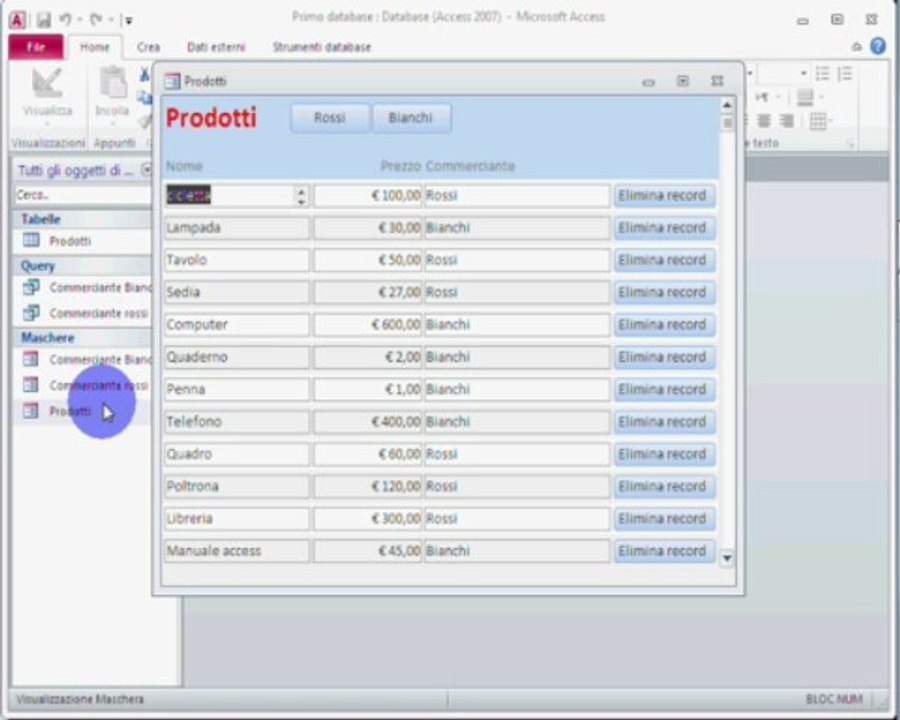Center-align text using the ribbon icon
The height and width of the screenshot is (720, 900).
point(763,121)
